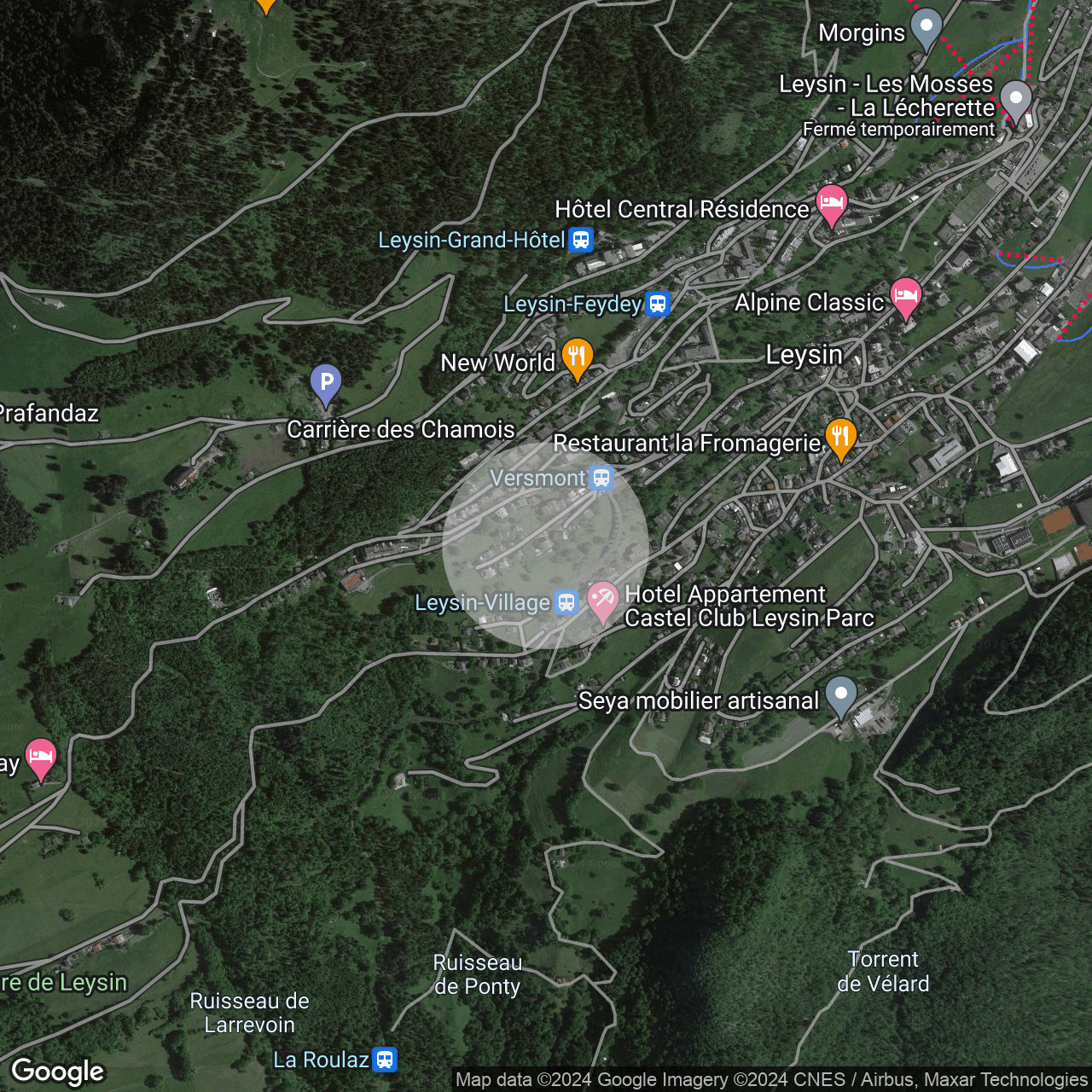Click the Hôtel Central Résidence bed icon
The width and height of the screenshot is (1092, 1092).
[831, 204]
